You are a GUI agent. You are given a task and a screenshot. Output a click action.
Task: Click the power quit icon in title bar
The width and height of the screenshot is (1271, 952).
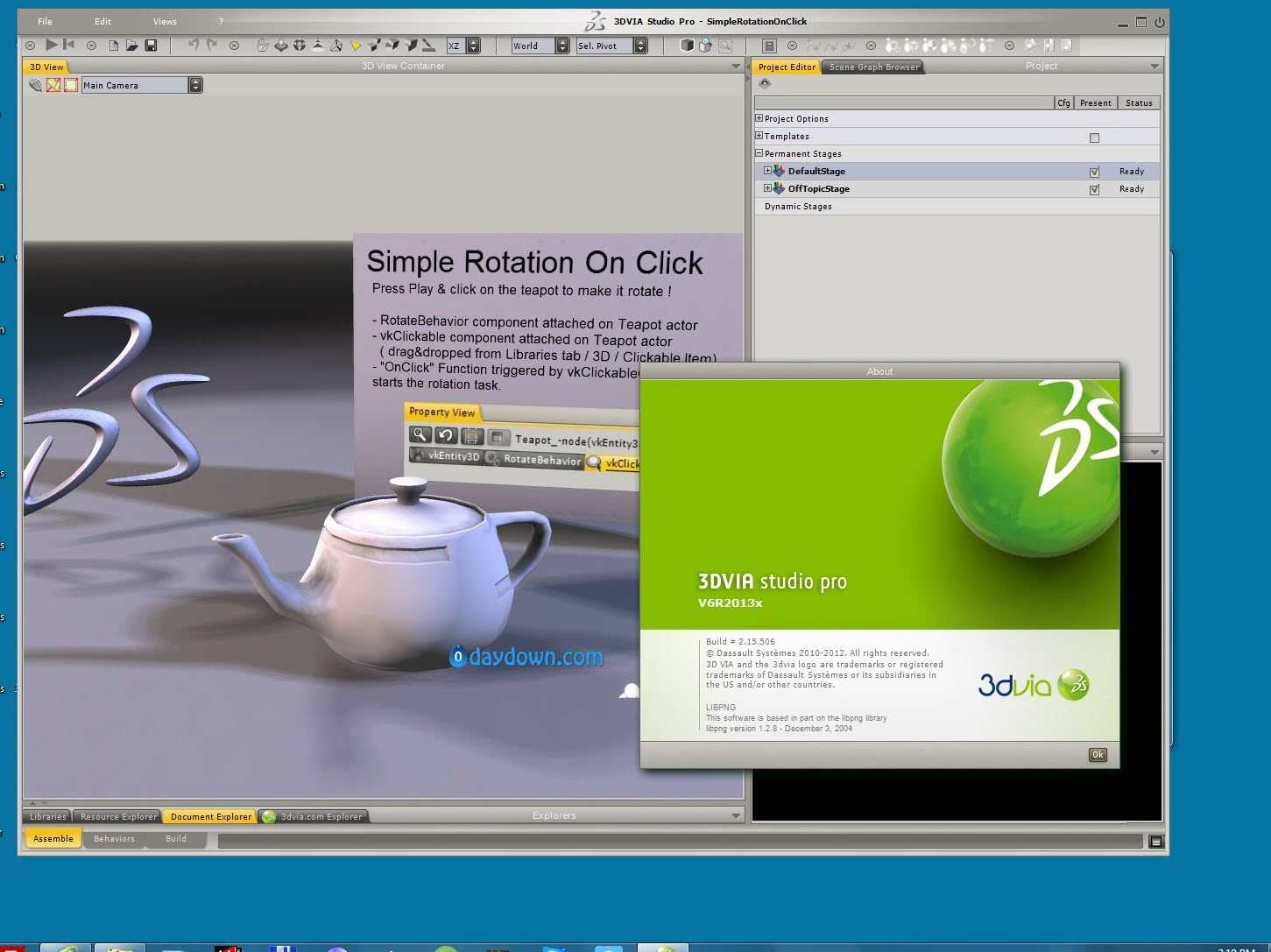pos(1159,22)
